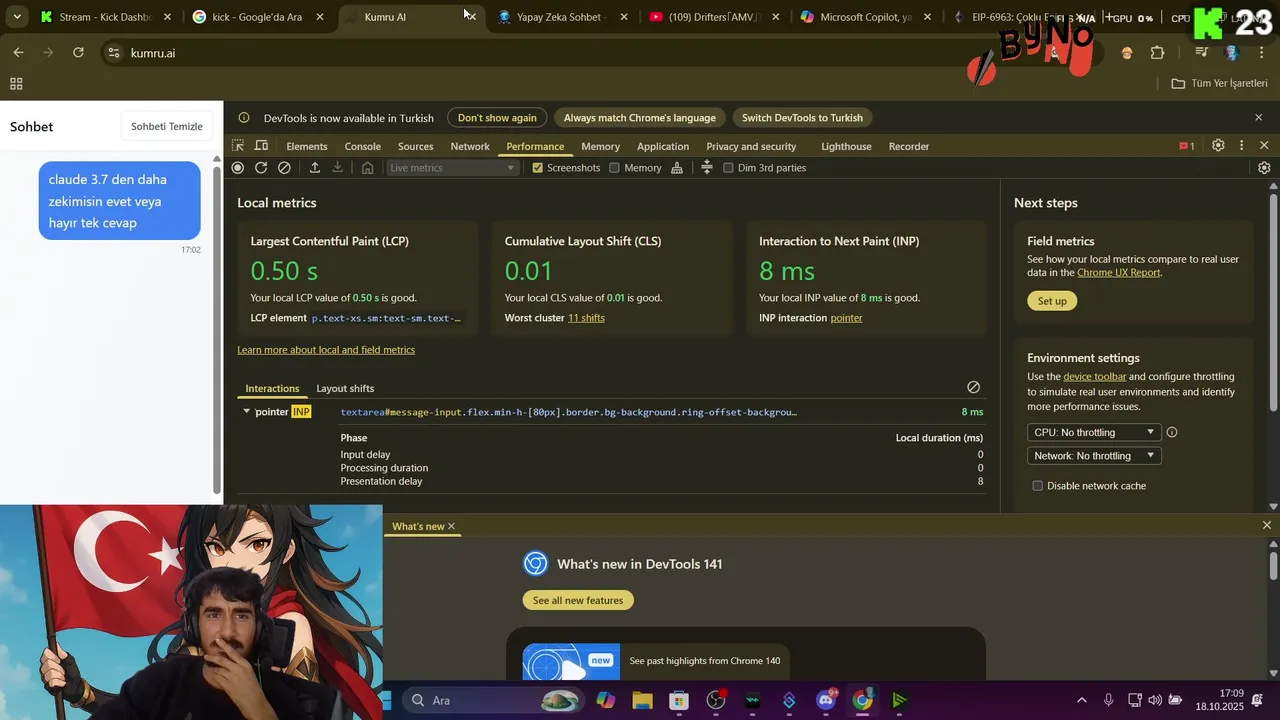
Task: Open the Network panel
Action: click(469, 146)
